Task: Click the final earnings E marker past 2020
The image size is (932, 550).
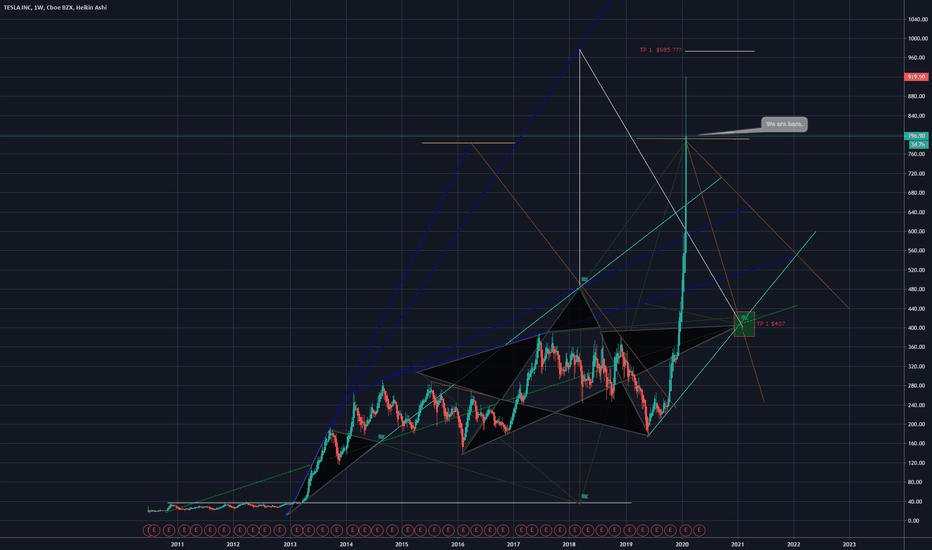Action: click(x=699, y=530)
